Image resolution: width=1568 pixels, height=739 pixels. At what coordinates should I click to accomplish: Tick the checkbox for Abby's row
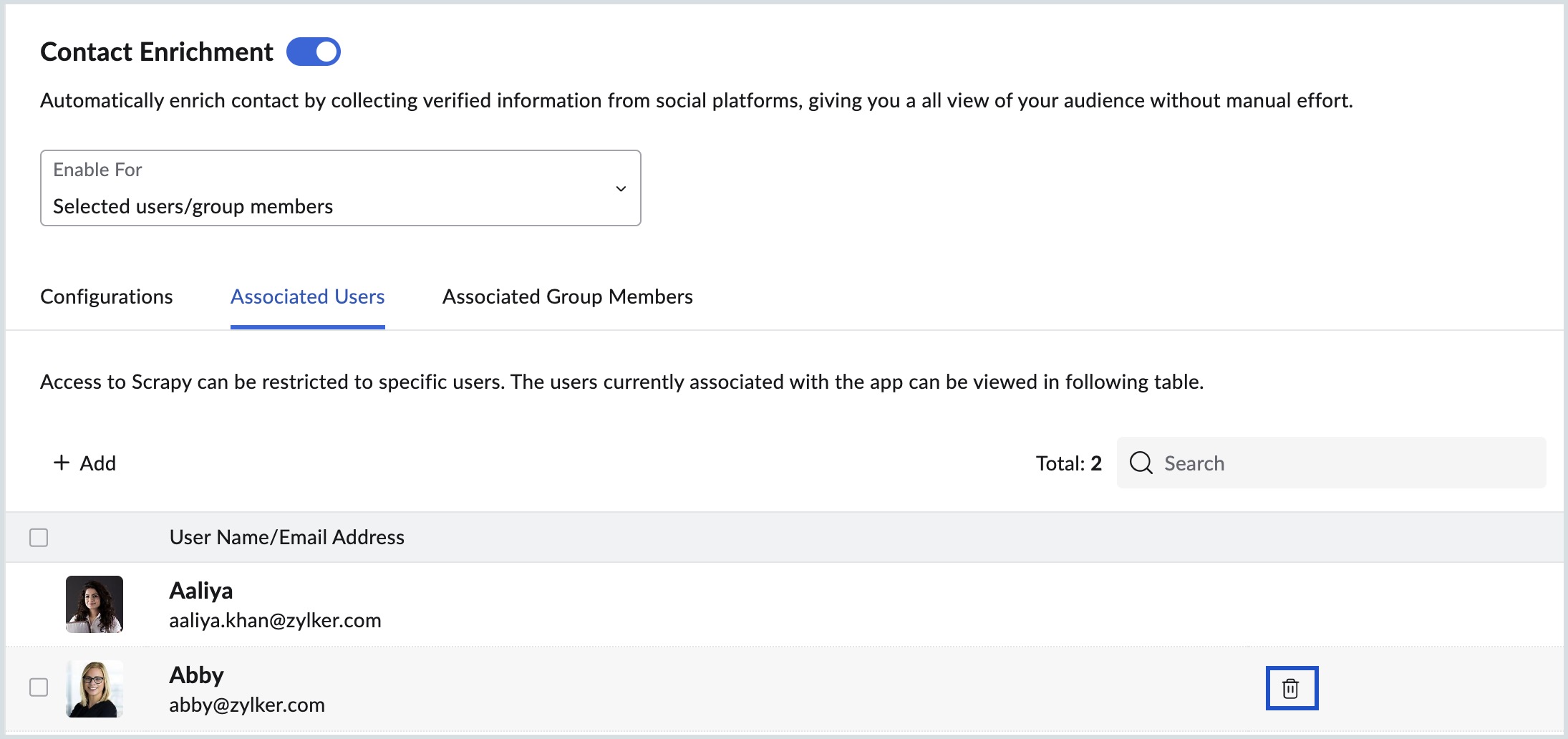point(39,687)
